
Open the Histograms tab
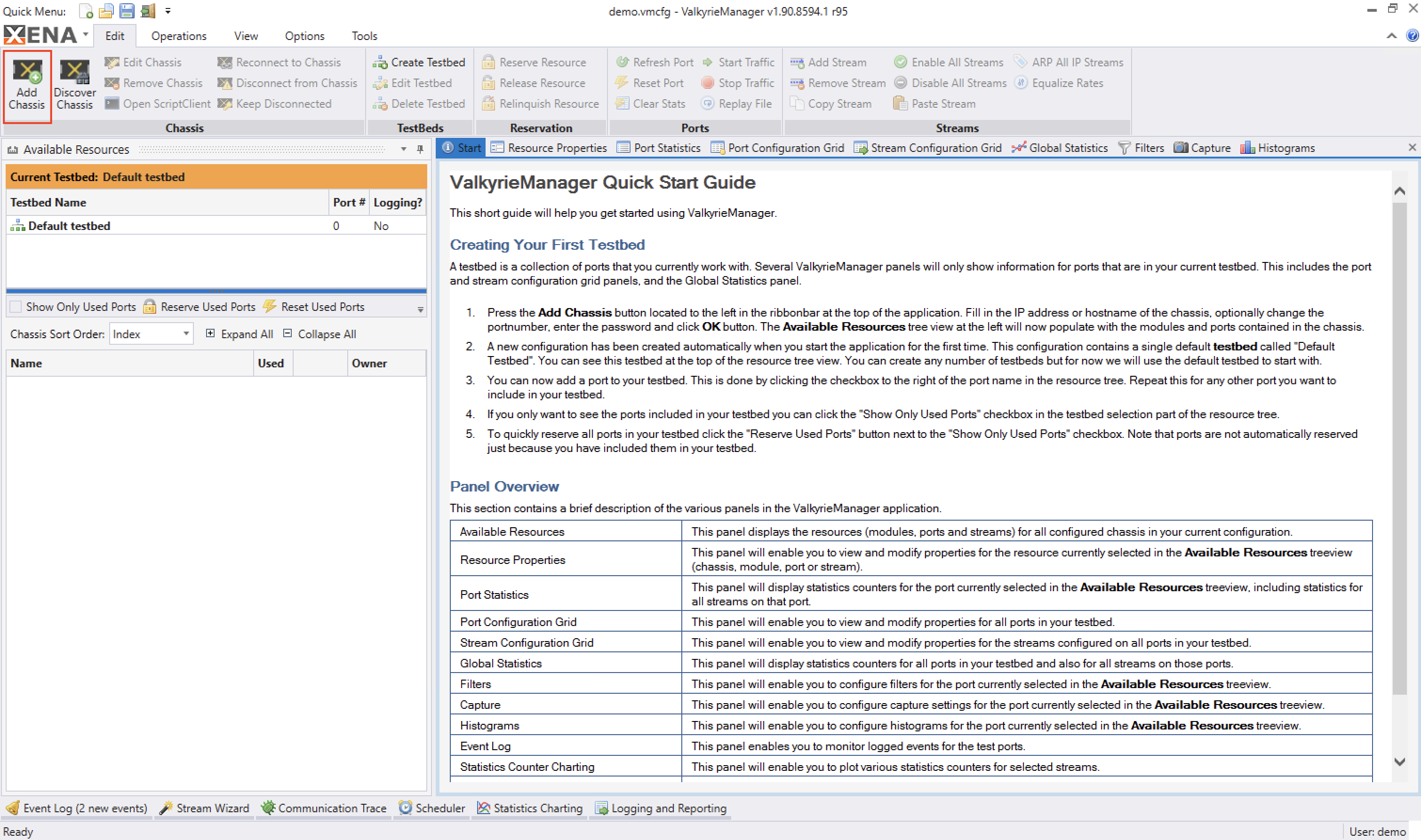[x=1278, y=148]
